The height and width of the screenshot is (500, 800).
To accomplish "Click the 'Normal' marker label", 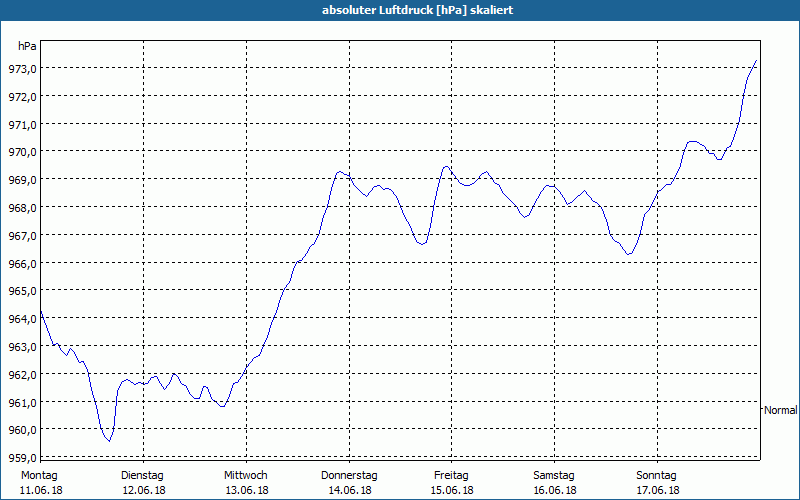I will pos(781,410).
